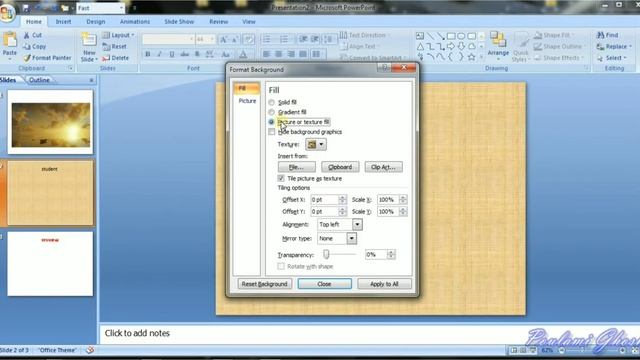Enable Hide background graphics checkbox
This screenshot has width=640, height=360.
[x=272, y=132]
